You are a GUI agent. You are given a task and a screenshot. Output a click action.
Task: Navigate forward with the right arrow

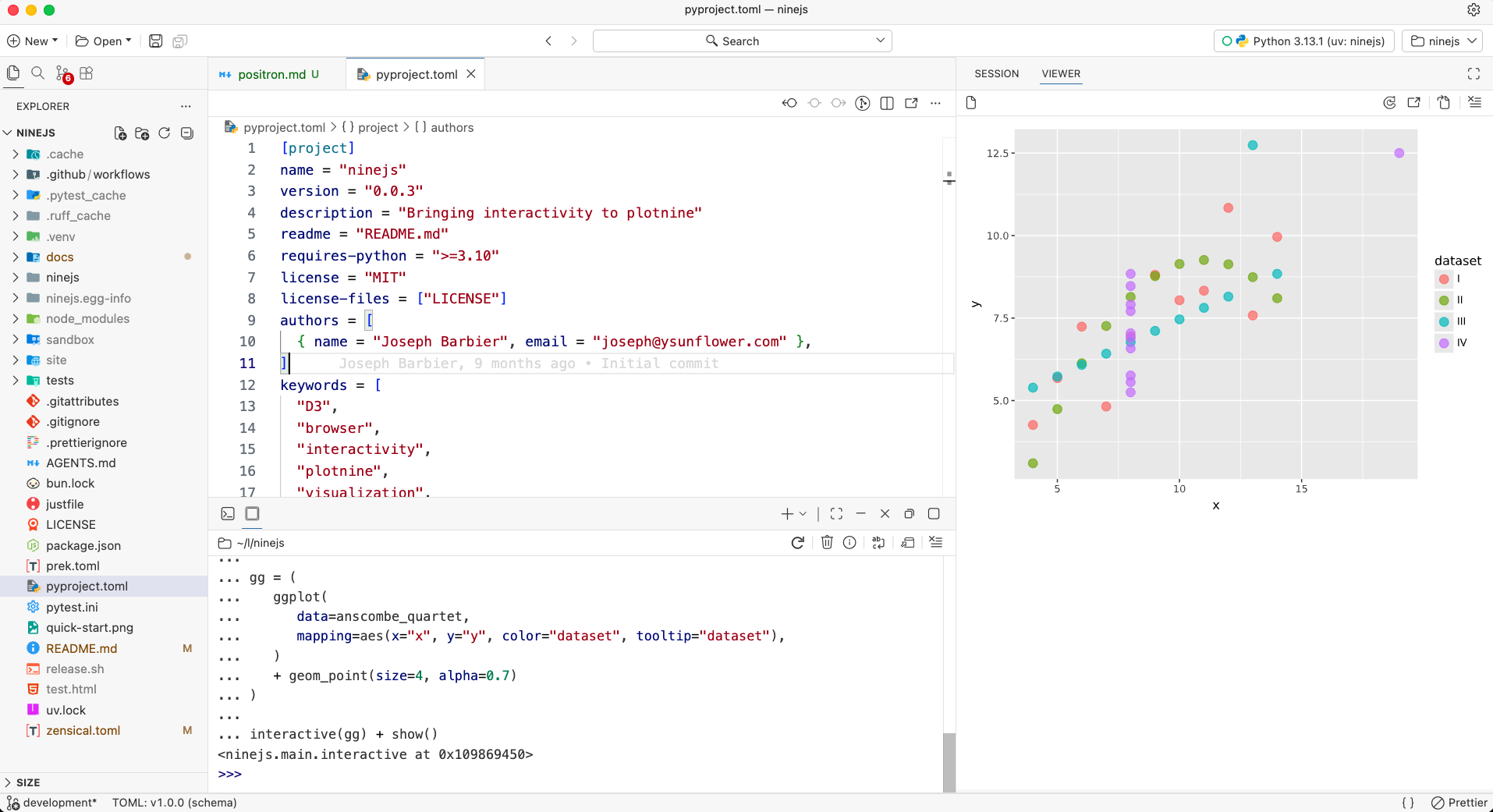(x=574, y=41)
